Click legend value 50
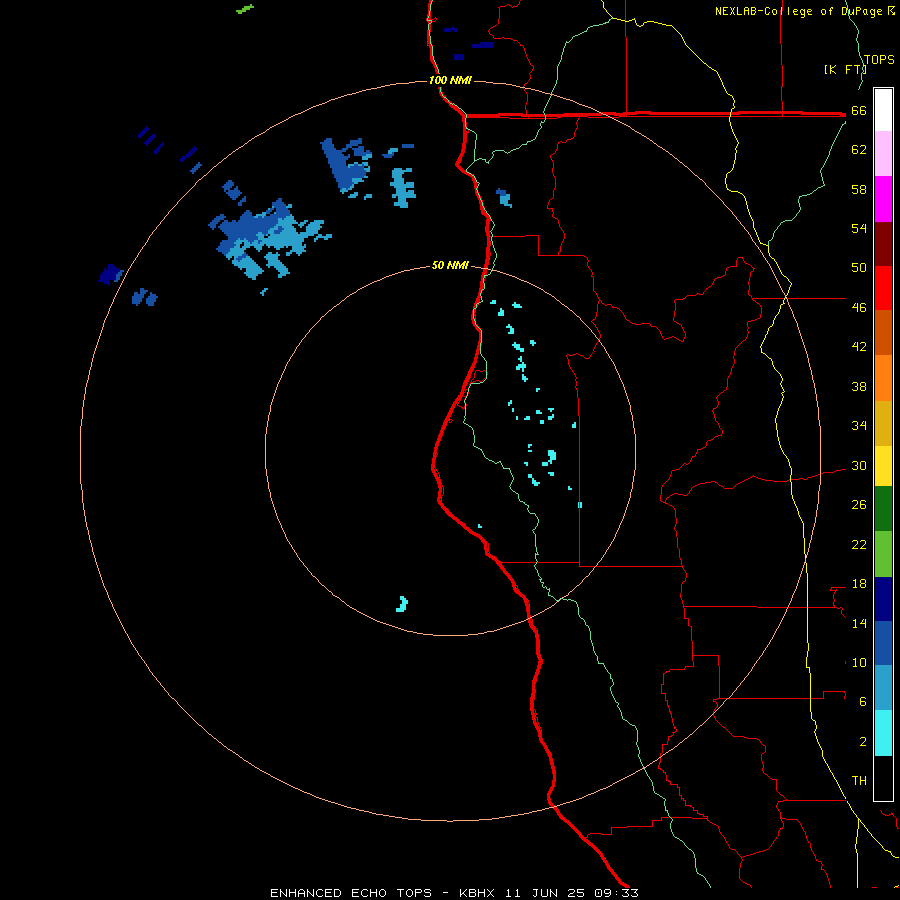 pyautogui.click(x=859, y=268)
